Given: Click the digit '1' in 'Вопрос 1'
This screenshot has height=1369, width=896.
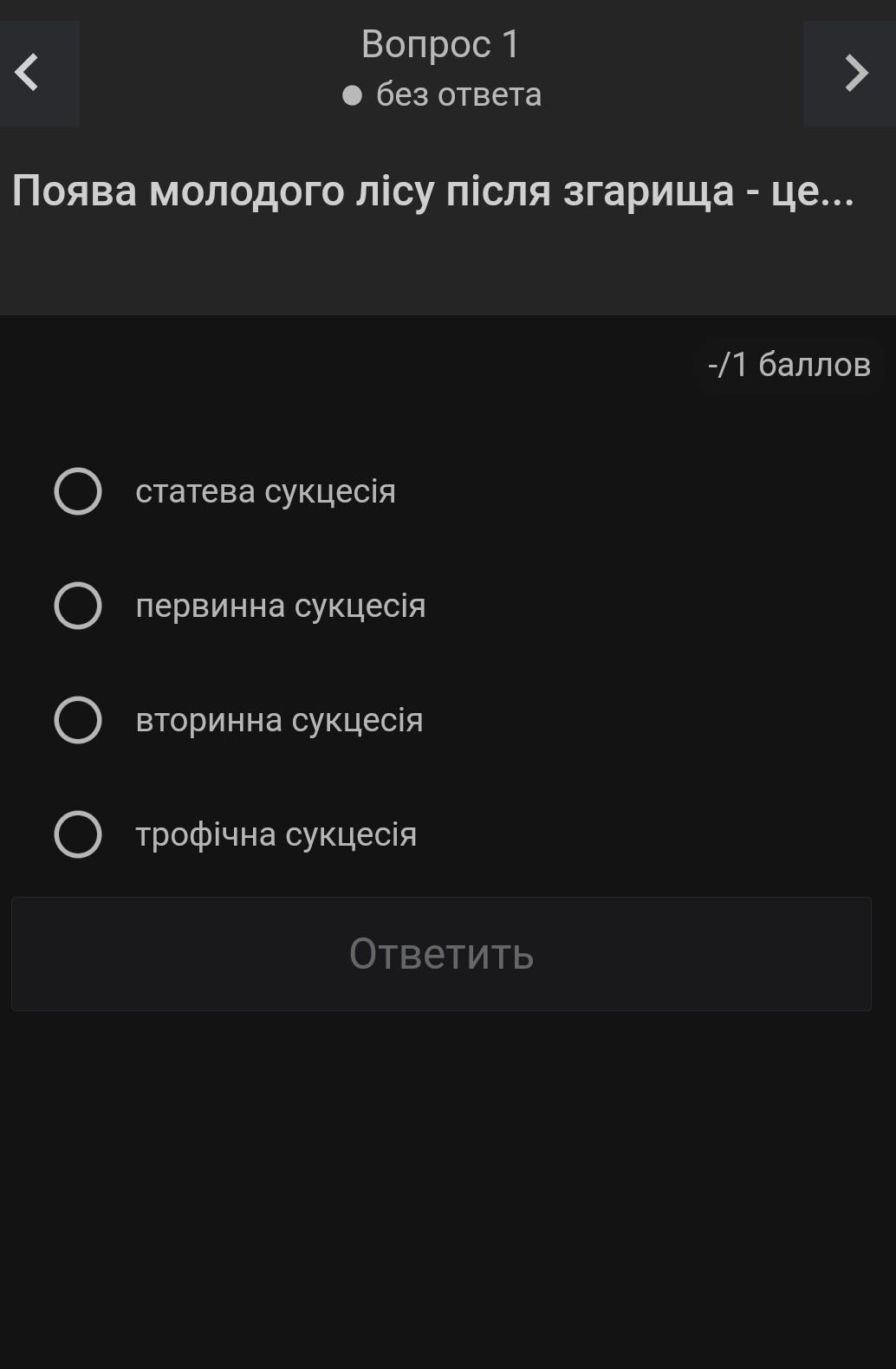Looking at the screenshot, I should click(x=510, y=44).
